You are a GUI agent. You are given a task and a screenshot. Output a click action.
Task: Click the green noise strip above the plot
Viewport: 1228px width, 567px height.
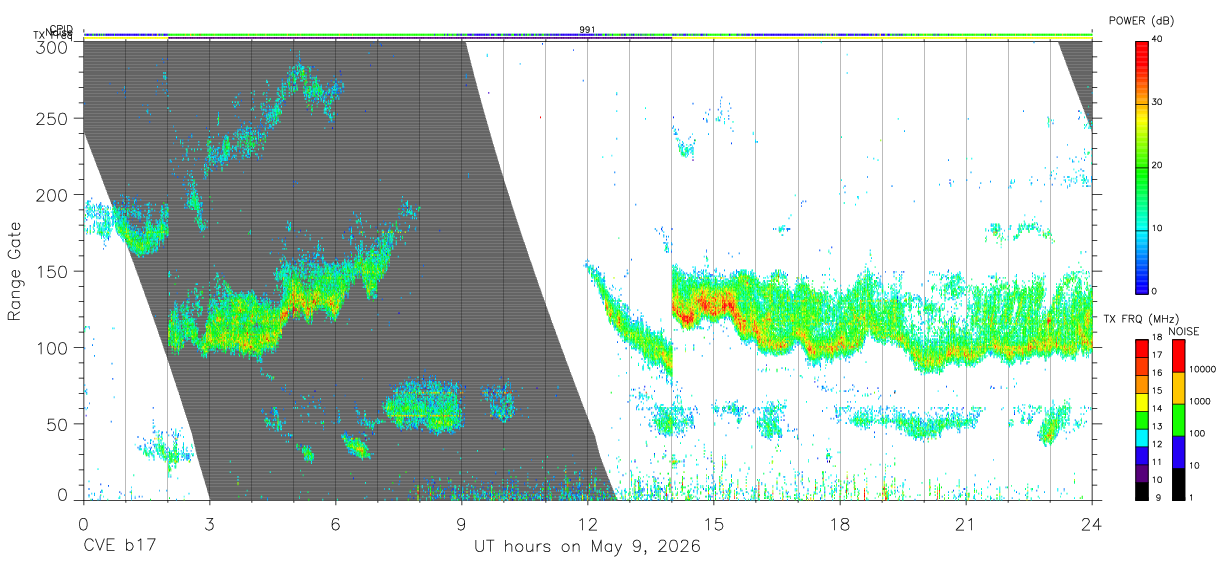coord(587,36)
